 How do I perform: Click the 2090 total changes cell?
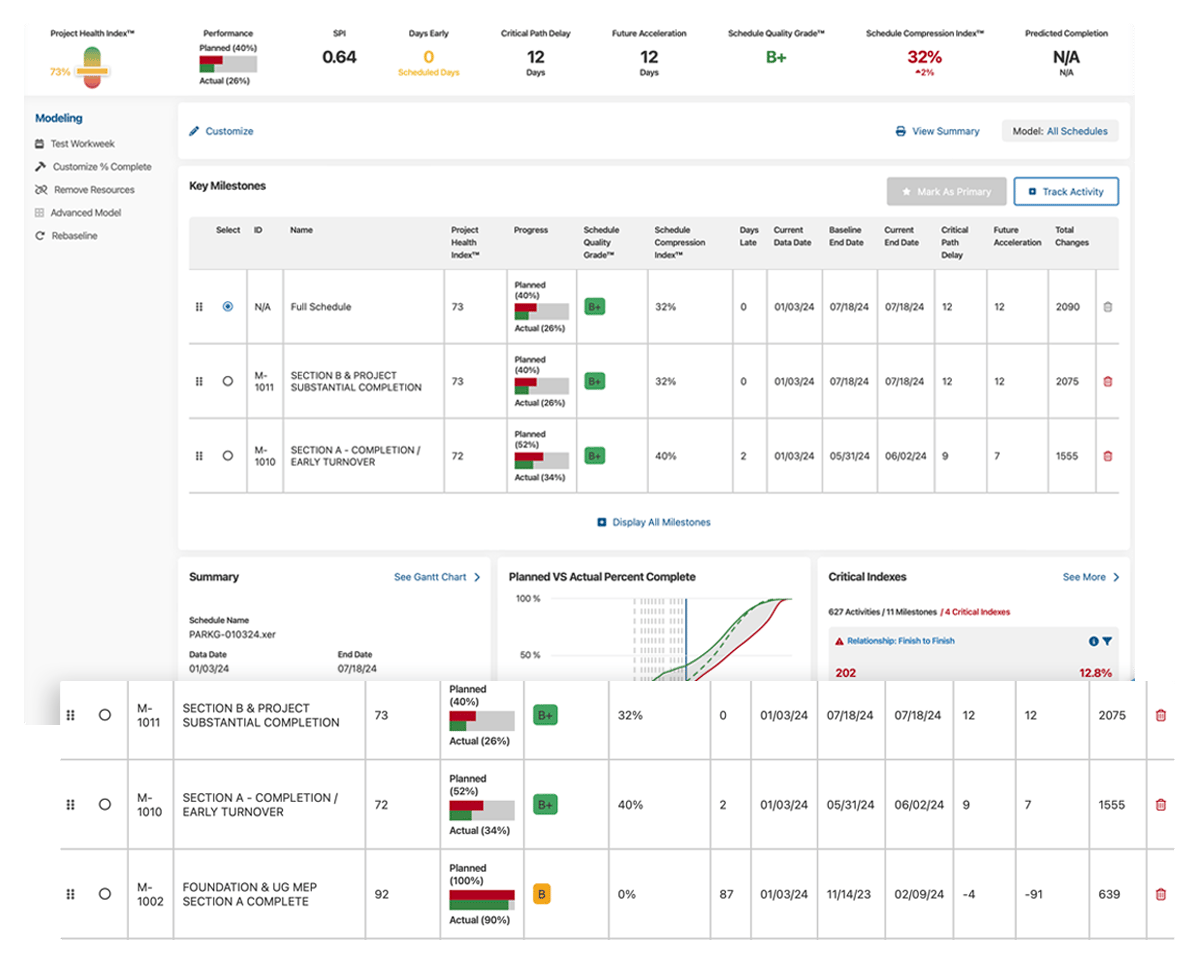pyautogui.click(x=1067, y=307)
